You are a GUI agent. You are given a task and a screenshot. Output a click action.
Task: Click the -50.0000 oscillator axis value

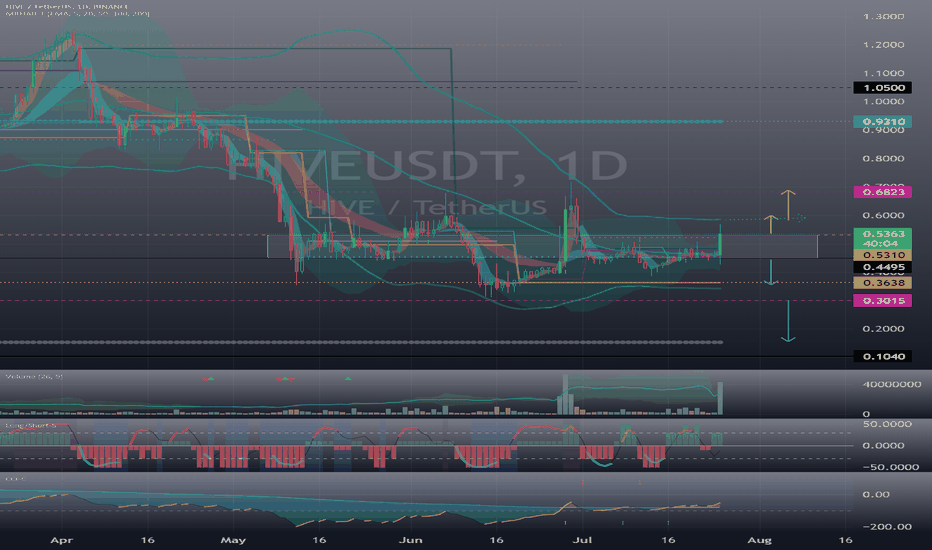pyautogui.click(x=890, y=467)
